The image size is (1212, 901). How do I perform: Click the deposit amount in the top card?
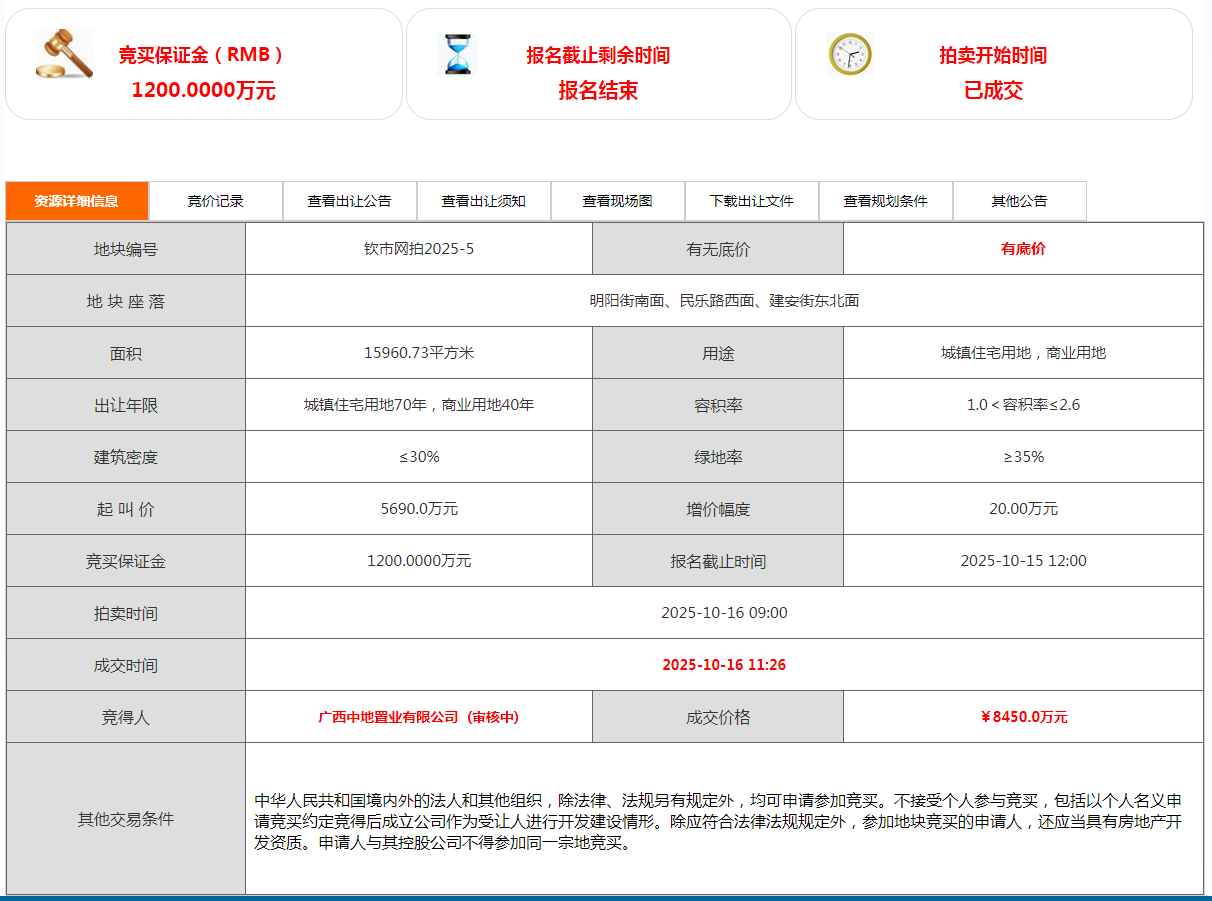tap(203, 91)
